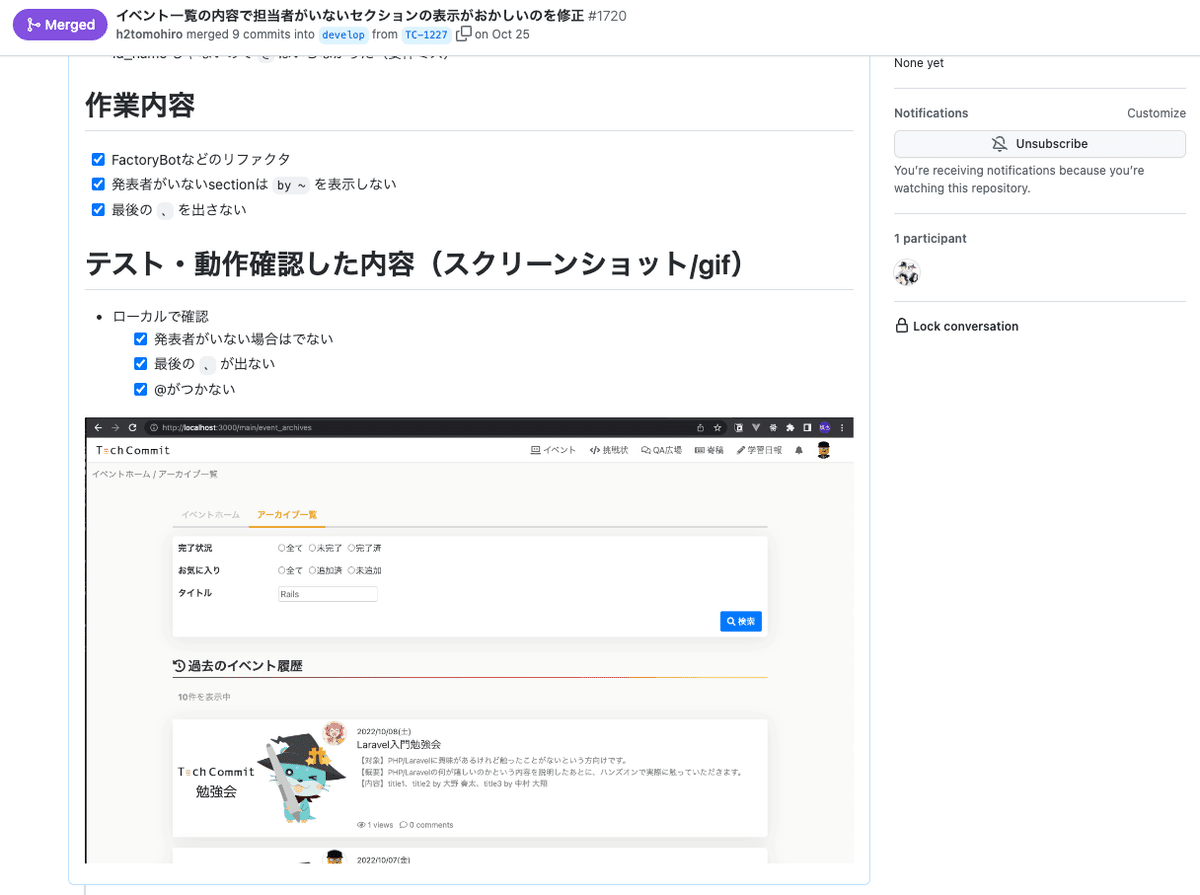This screenshot has height=895, width=1200.
Task: Click the bookmark star icon in embedded browser
Action: click(717, 427)
